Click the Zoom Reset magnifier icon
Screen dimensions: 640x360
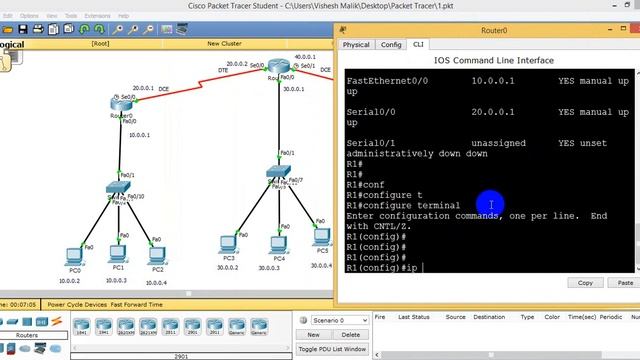[x=133, y=29]
